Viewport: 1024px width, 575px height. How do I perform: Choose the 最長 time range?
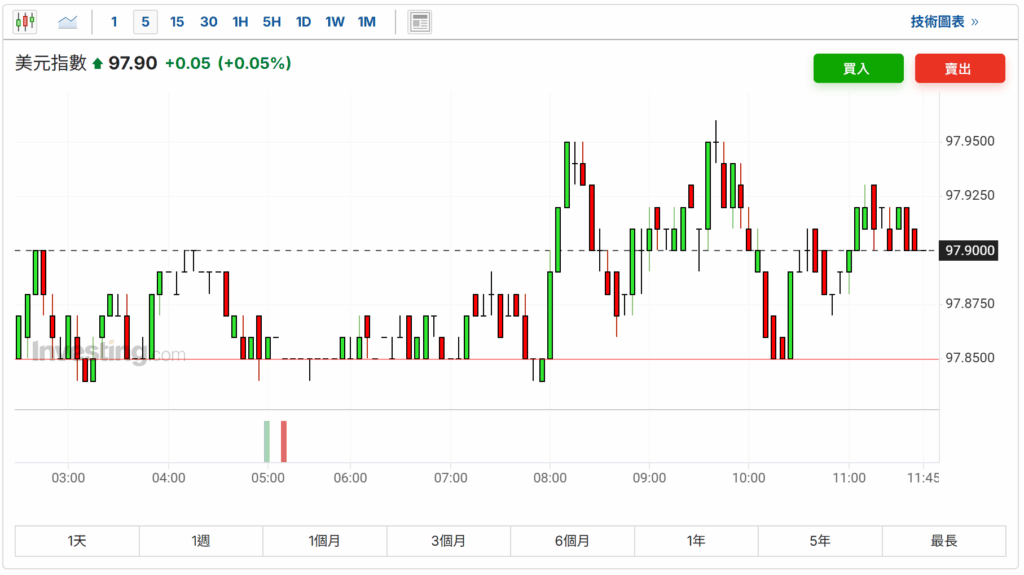pos(944,541)
